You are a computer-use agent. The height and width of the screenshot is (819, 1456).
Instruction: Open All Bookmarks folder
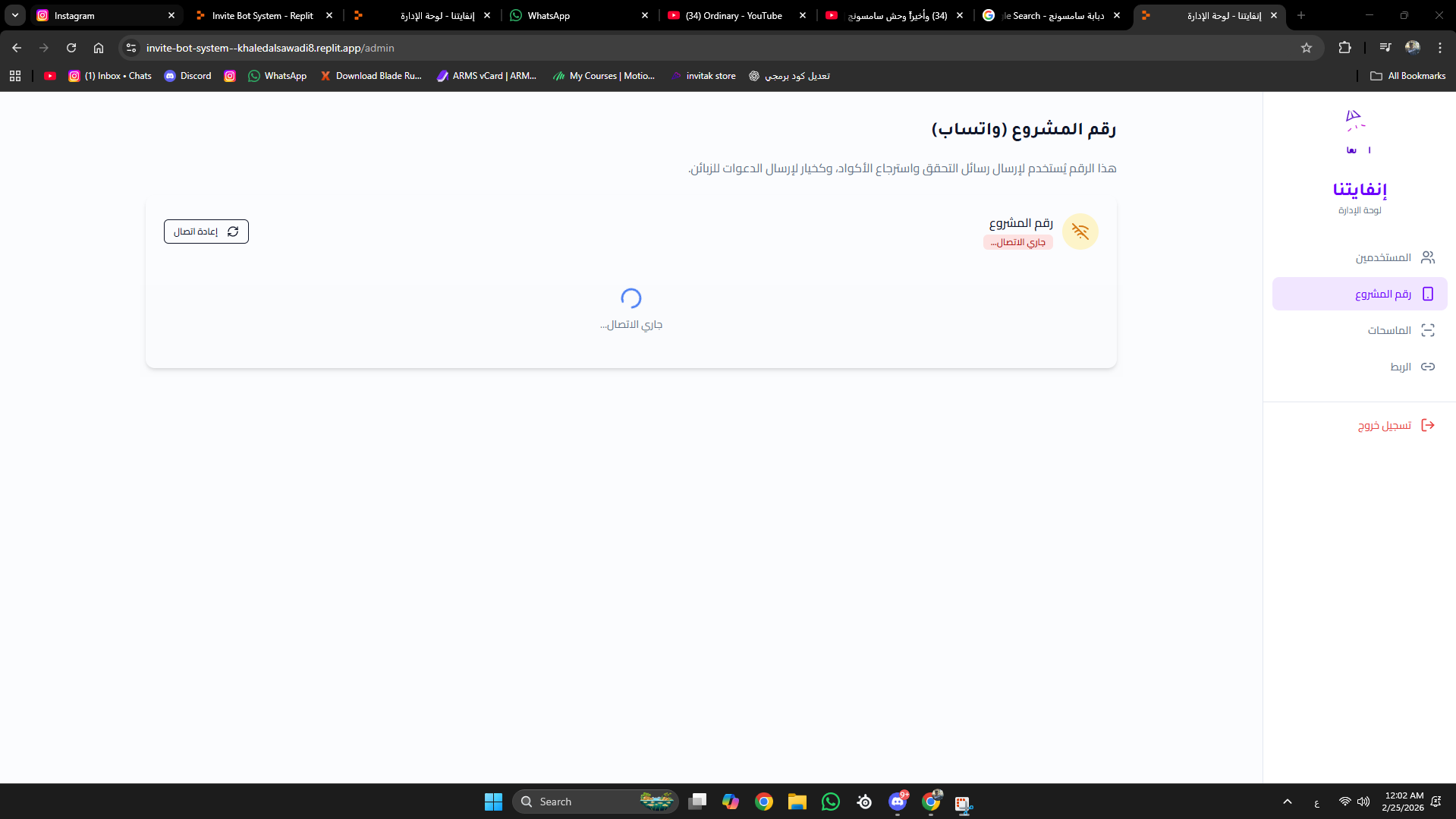click(1408, 76)
